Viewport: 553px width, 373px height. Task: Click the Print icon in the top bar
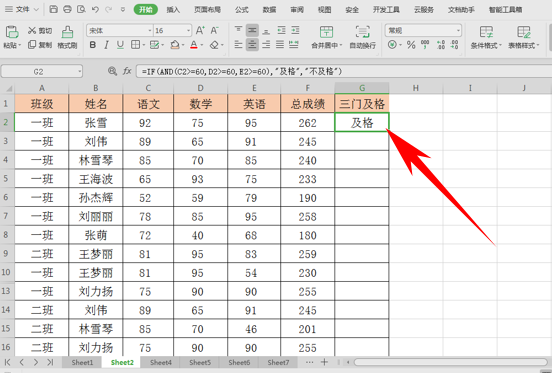67,9
